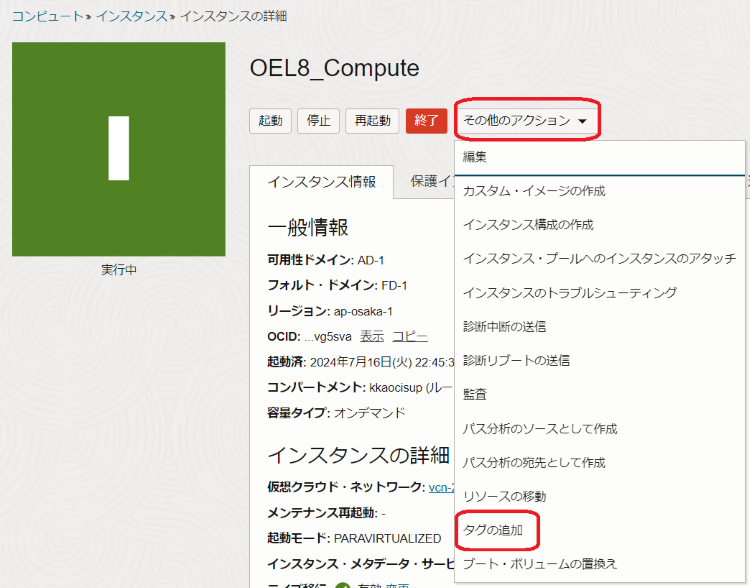Click the 起動 button
Image resolution: width=750 pixels, height=588 pixels.
pyautogui.click(x=270, y=121)
